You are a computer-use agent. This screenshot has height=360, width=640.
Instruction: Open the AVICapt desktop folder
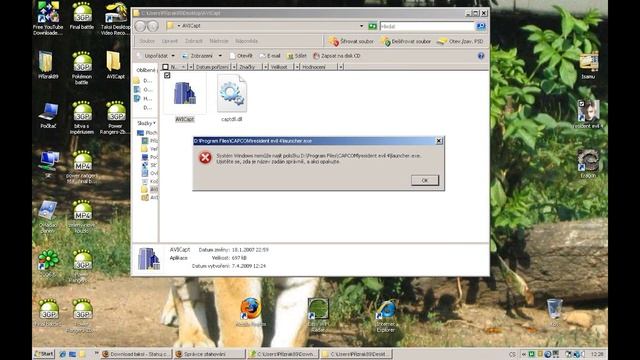point(116,65)
